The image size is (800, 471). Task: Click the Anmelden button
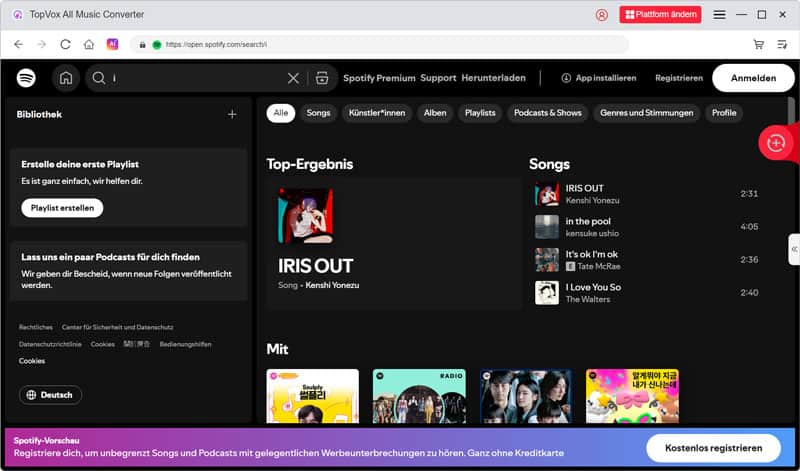coord(753,78)
